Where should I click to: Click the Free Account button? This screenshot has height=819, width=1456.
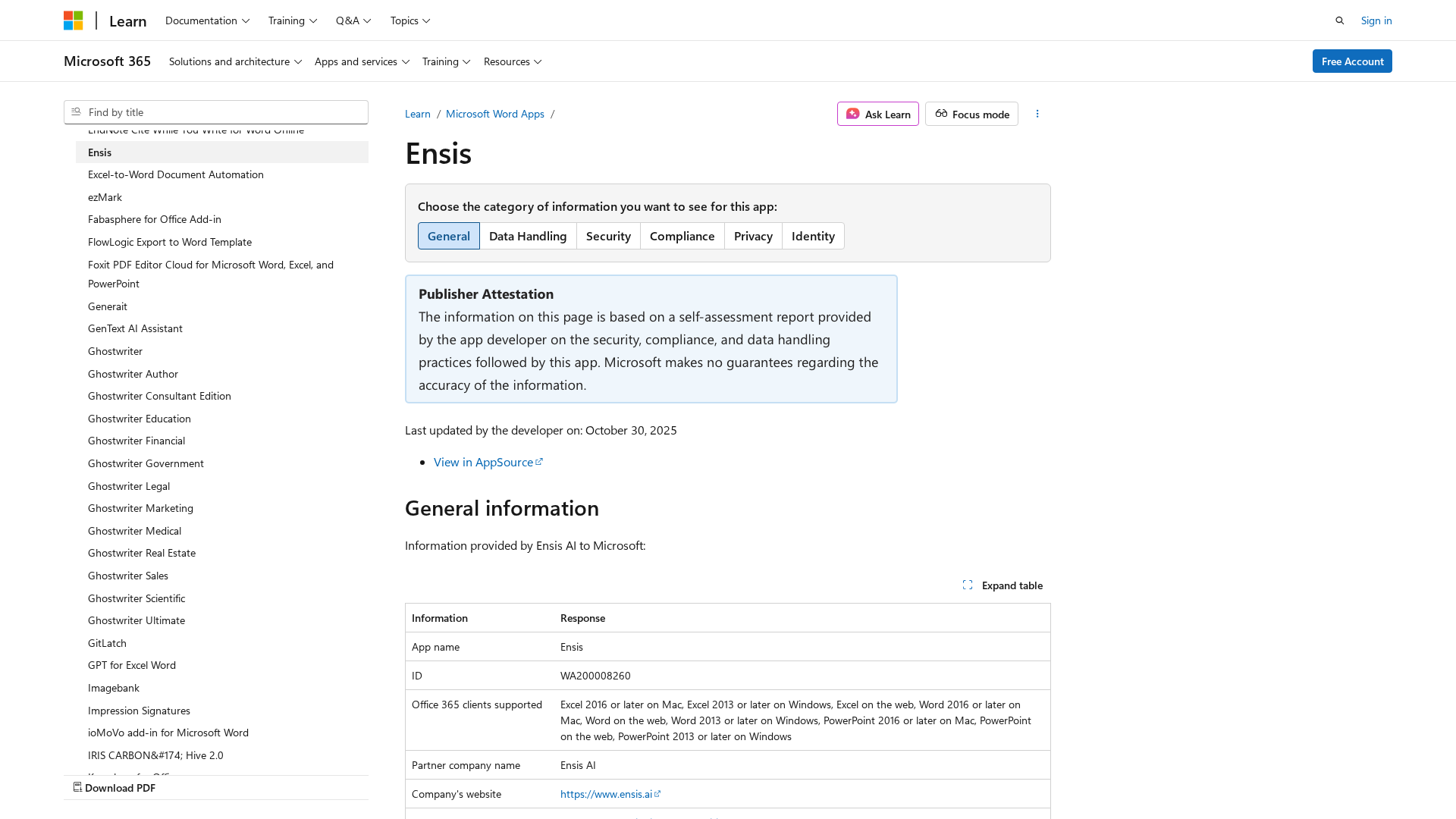(1351, 61)
